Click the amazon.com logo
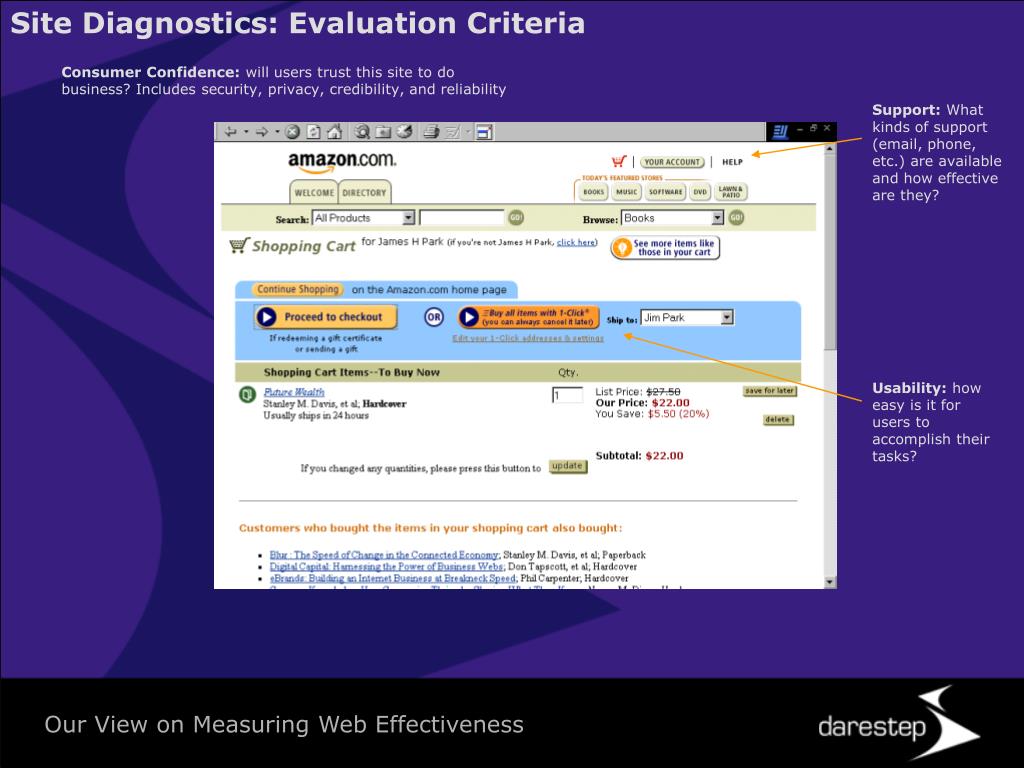The image size is (1024, 768). coord(342,161)
